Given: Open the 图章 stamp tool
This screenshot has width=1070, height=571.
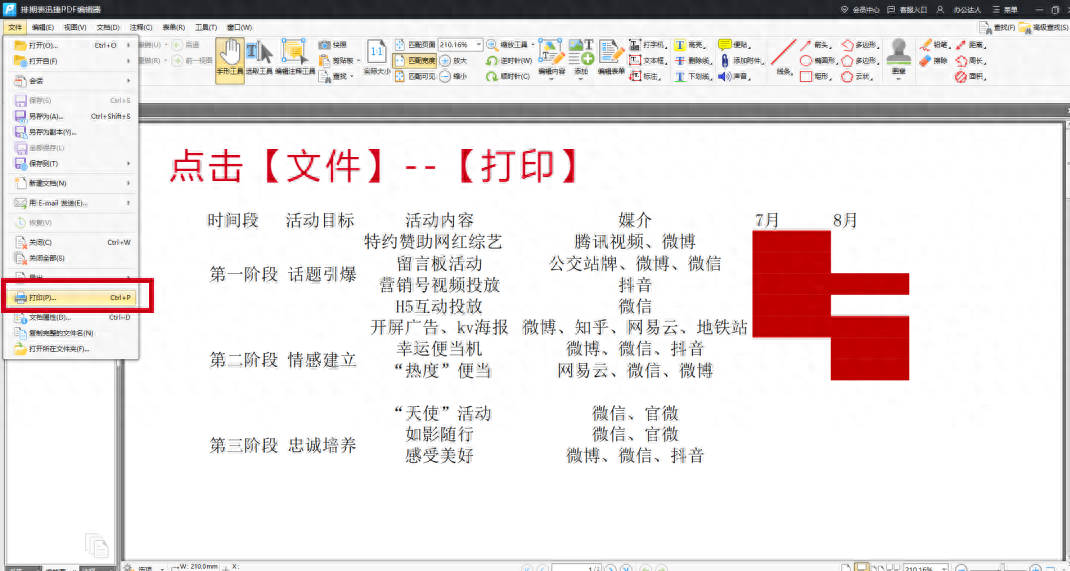Looking at the screenshot, I should (x=899, y=59).
